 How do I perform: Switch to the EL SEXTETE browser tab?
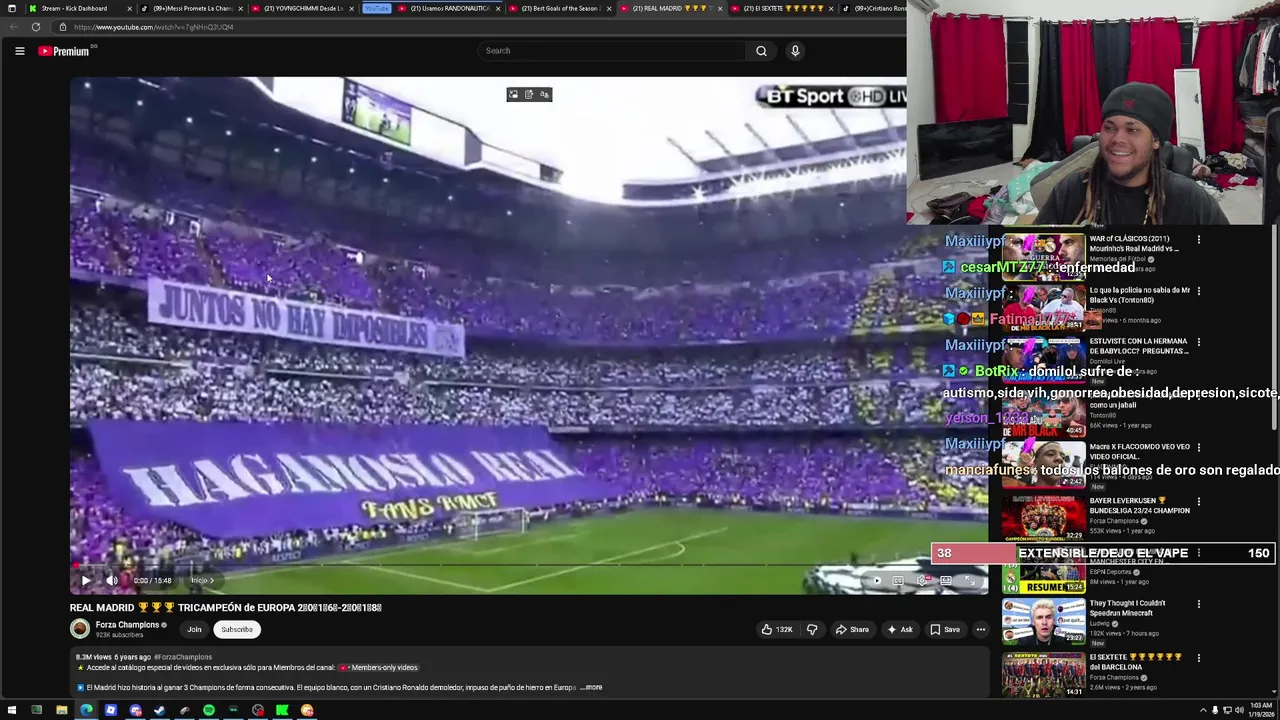coord(782,8)
